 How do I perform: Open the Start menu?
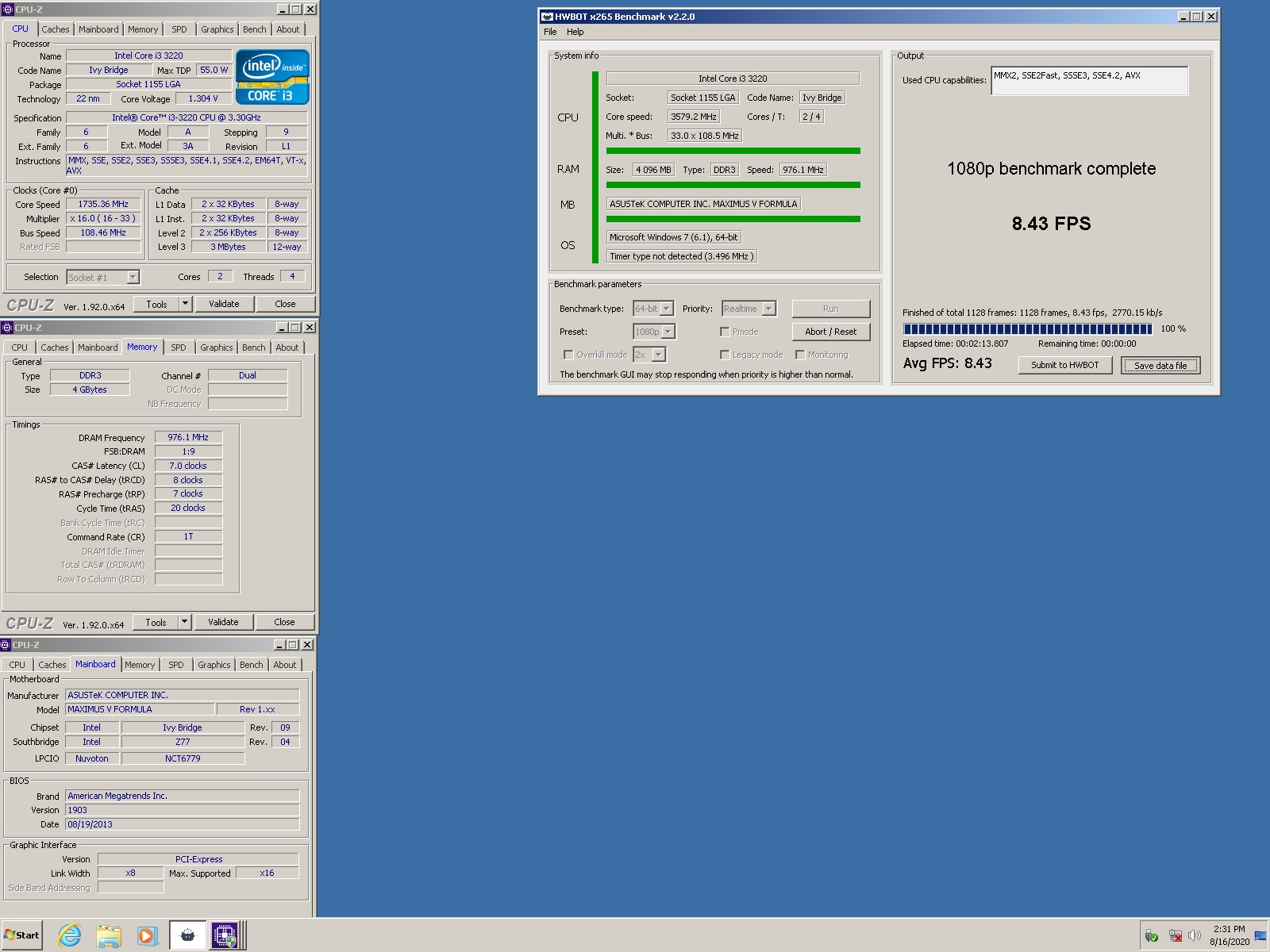(x=21, y=935)
